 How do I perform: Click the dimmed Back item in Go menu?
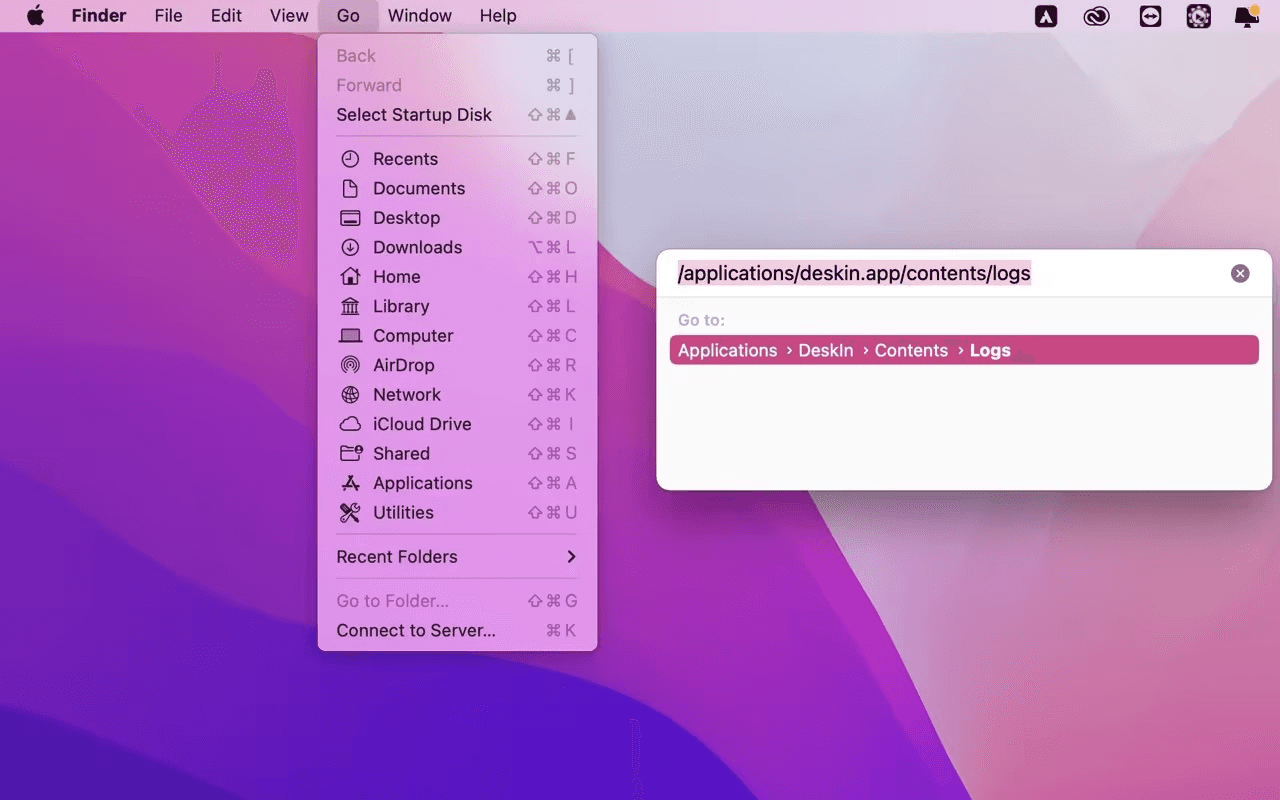(457, 56)
